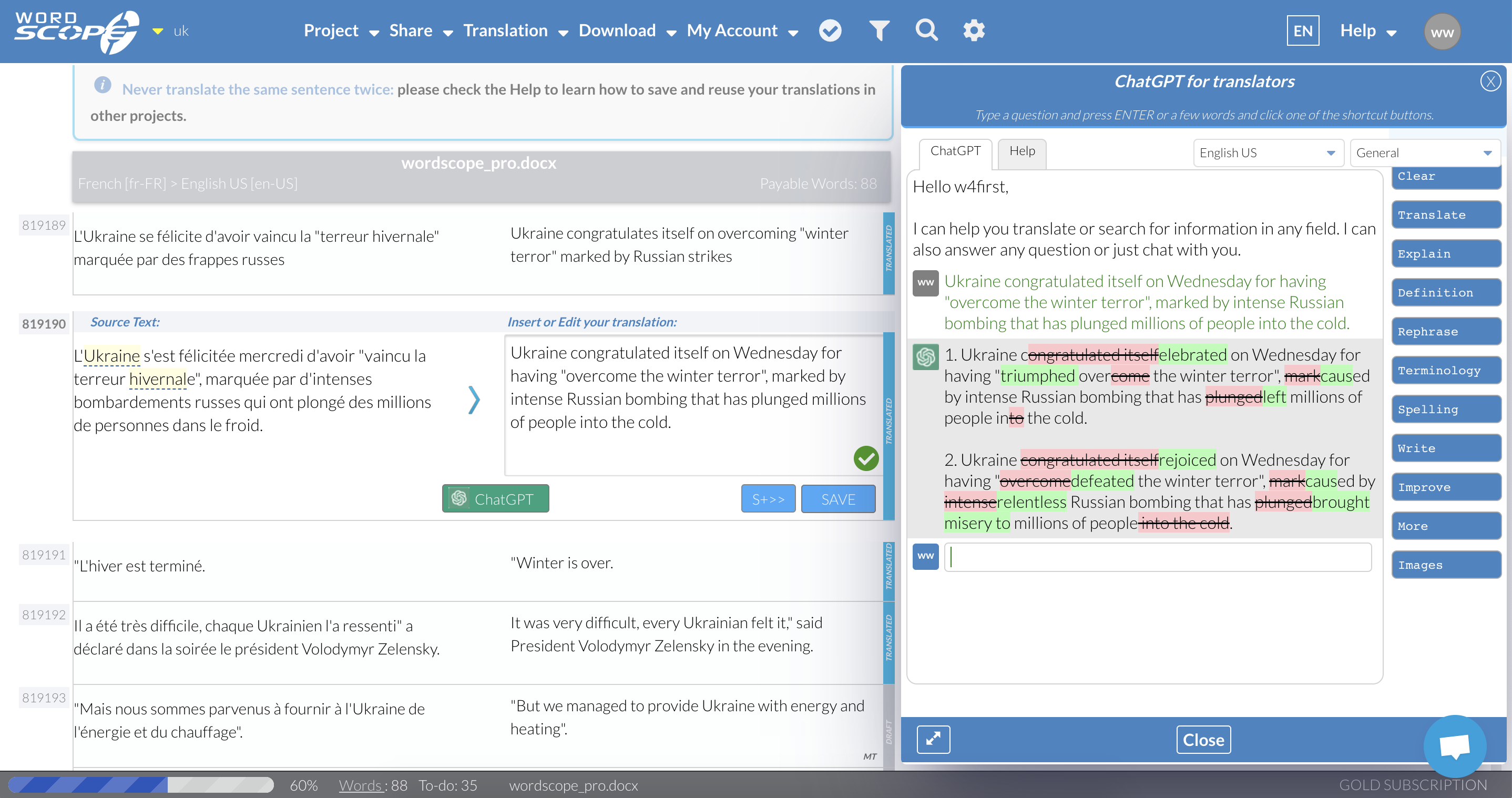The image size is (1512, 798).
Task: Toggle TRANSLATED status bar of segment 819190
Action: 888,426
